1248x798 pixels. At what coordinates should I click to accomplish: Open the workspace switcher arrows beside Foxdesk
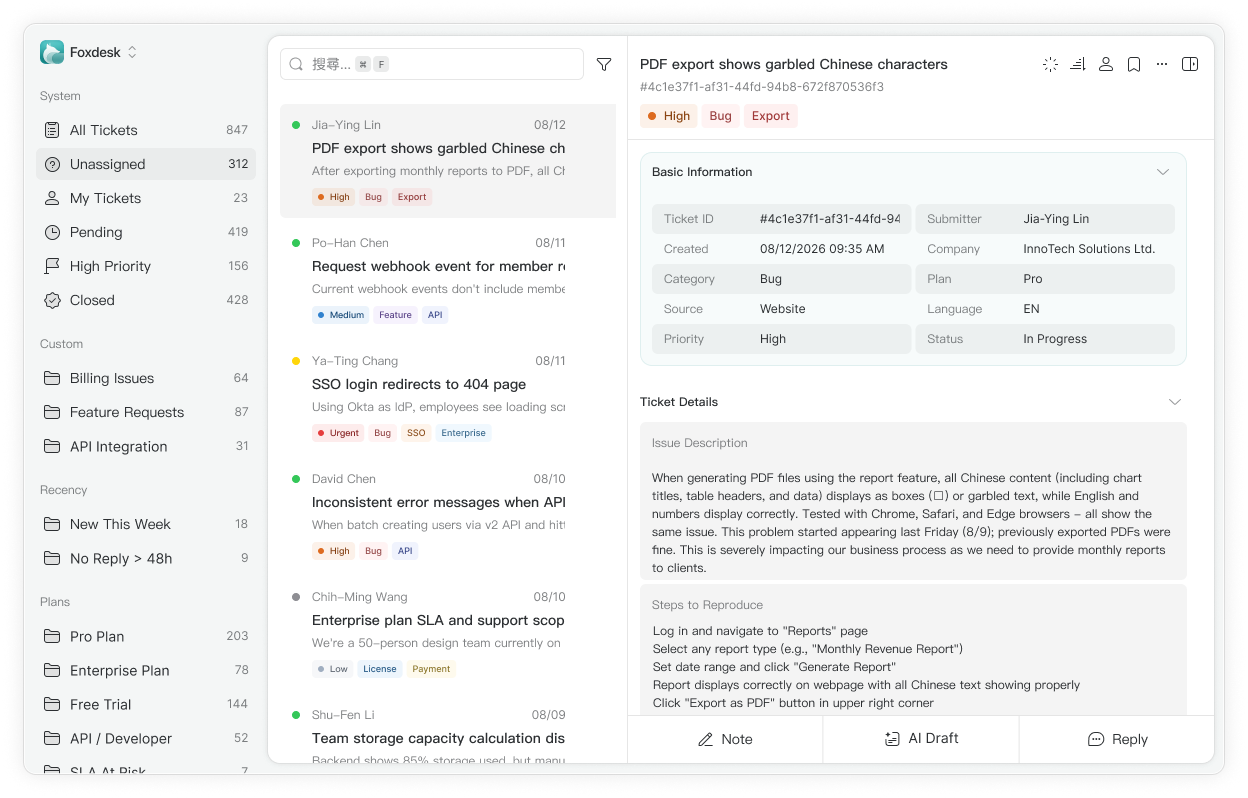[134, 52]
